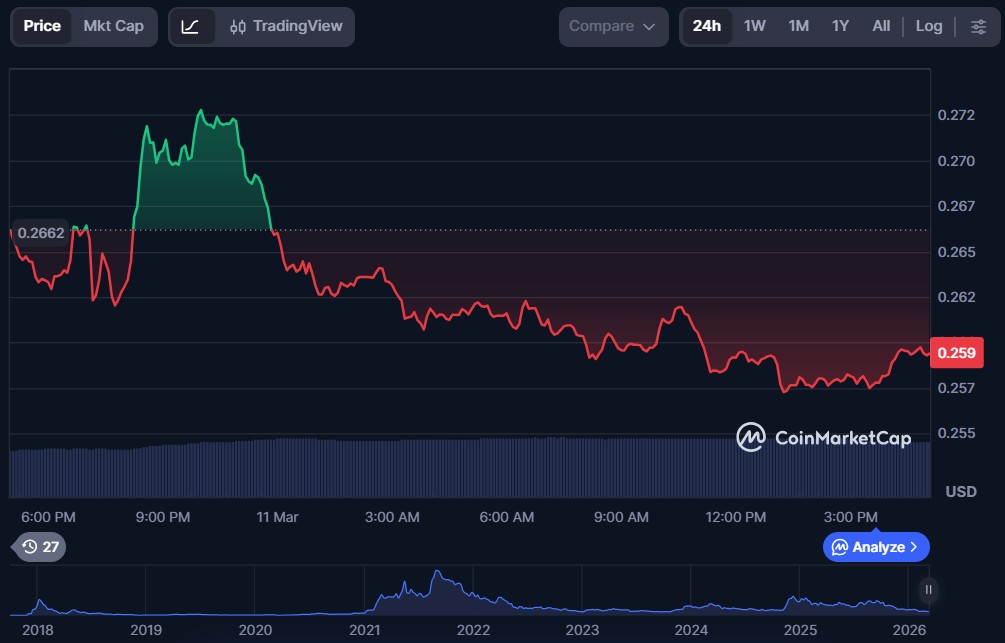Switch to Mkt Cap view
The width and height of the screenshot is (1005, 643).
(x=113, y=26)
